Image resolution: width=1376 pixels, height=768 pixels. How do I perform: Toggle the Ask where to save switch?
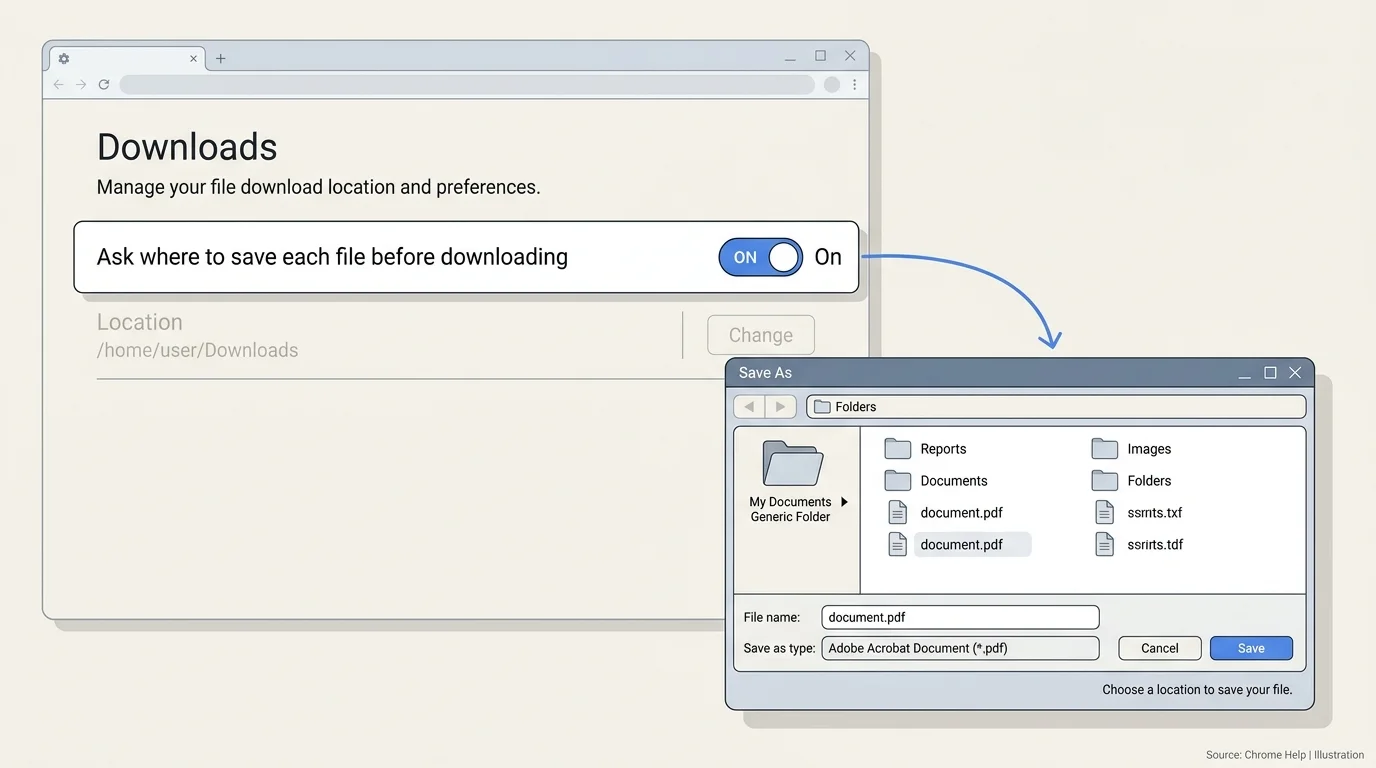(x=760, y=257)
